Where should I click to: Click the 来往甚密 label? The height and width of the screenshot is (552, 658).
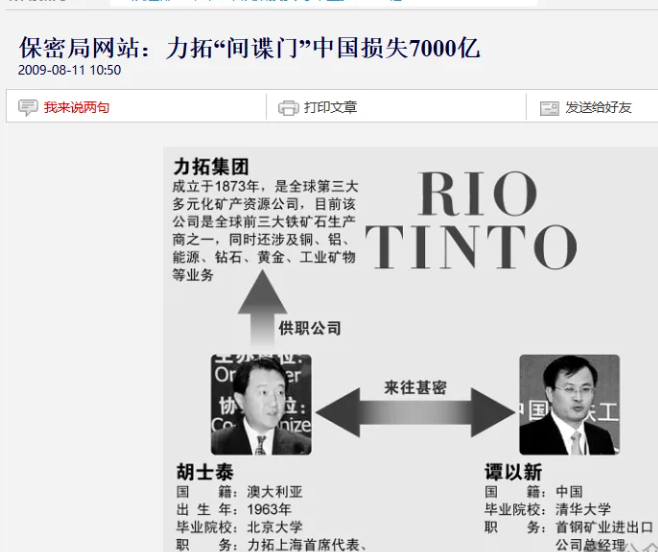[x=415, y=387]
